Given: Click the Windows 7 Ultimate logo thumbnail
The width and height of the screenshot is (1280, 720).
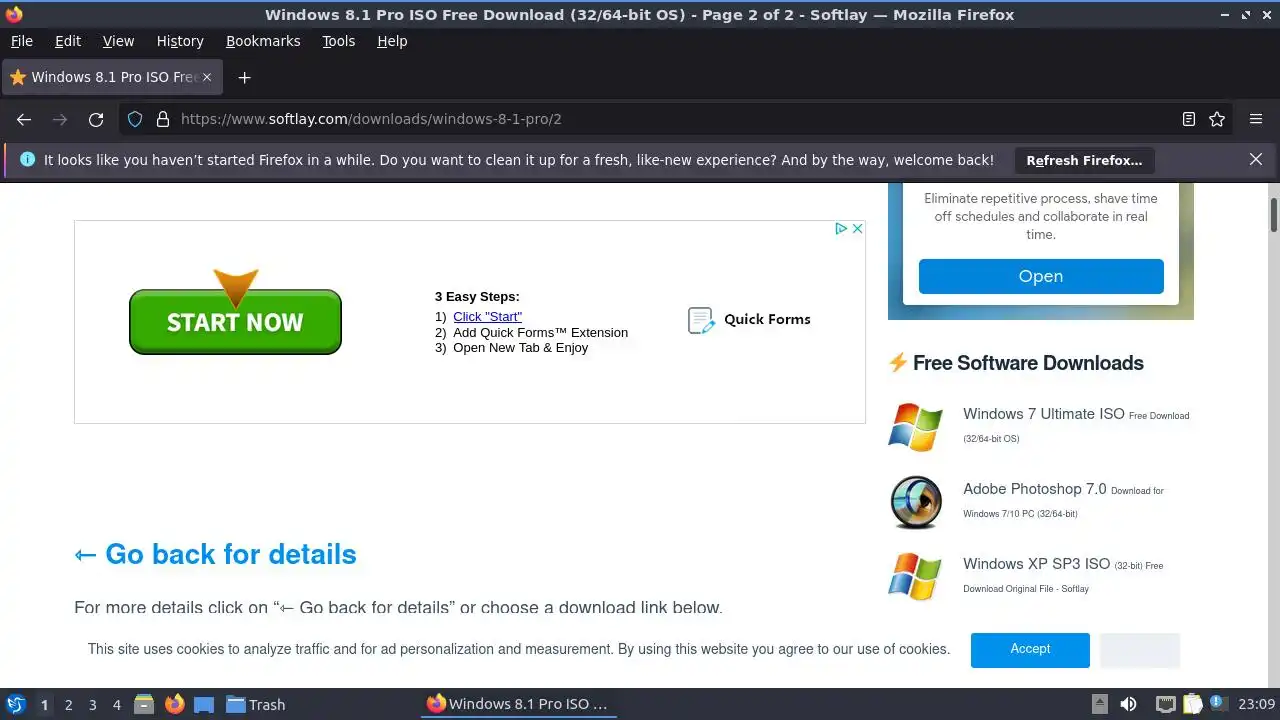Looking at the screenshot, I should (x=916, y=427).
